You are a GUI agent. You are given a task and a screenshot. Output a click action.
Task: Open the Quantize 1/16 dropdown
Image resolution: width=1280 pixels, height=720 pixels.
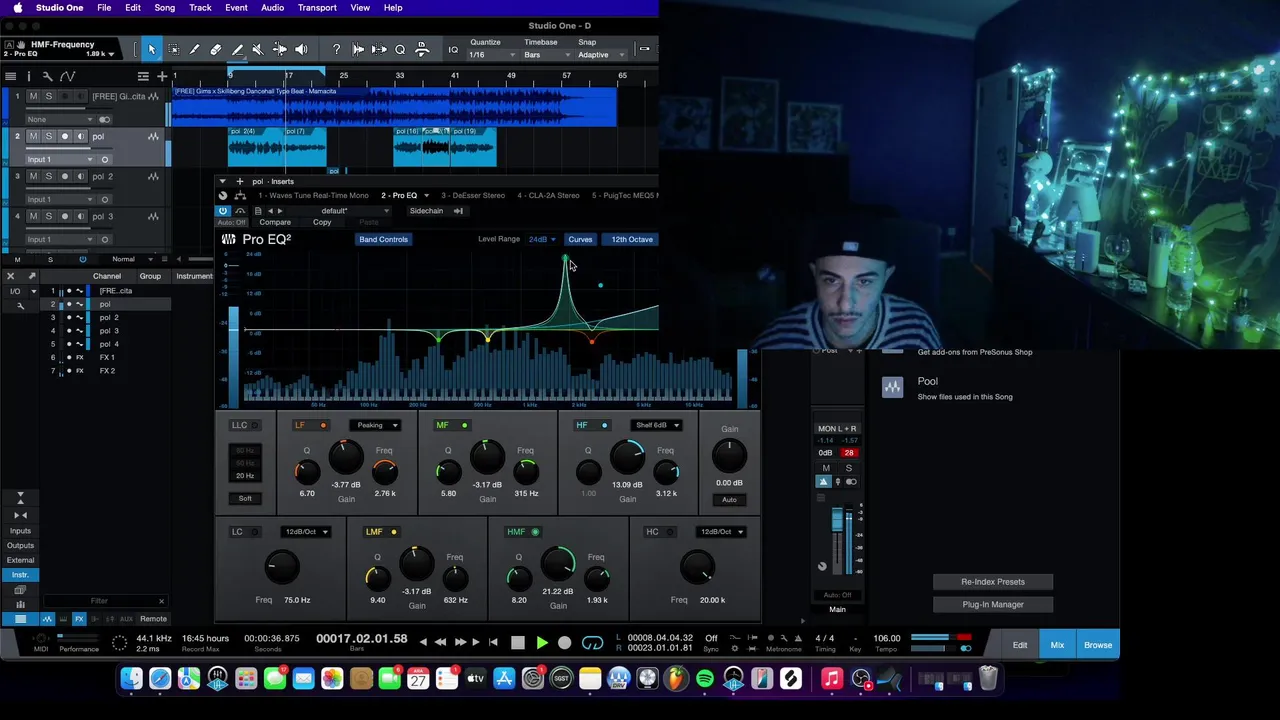[491, 55]
